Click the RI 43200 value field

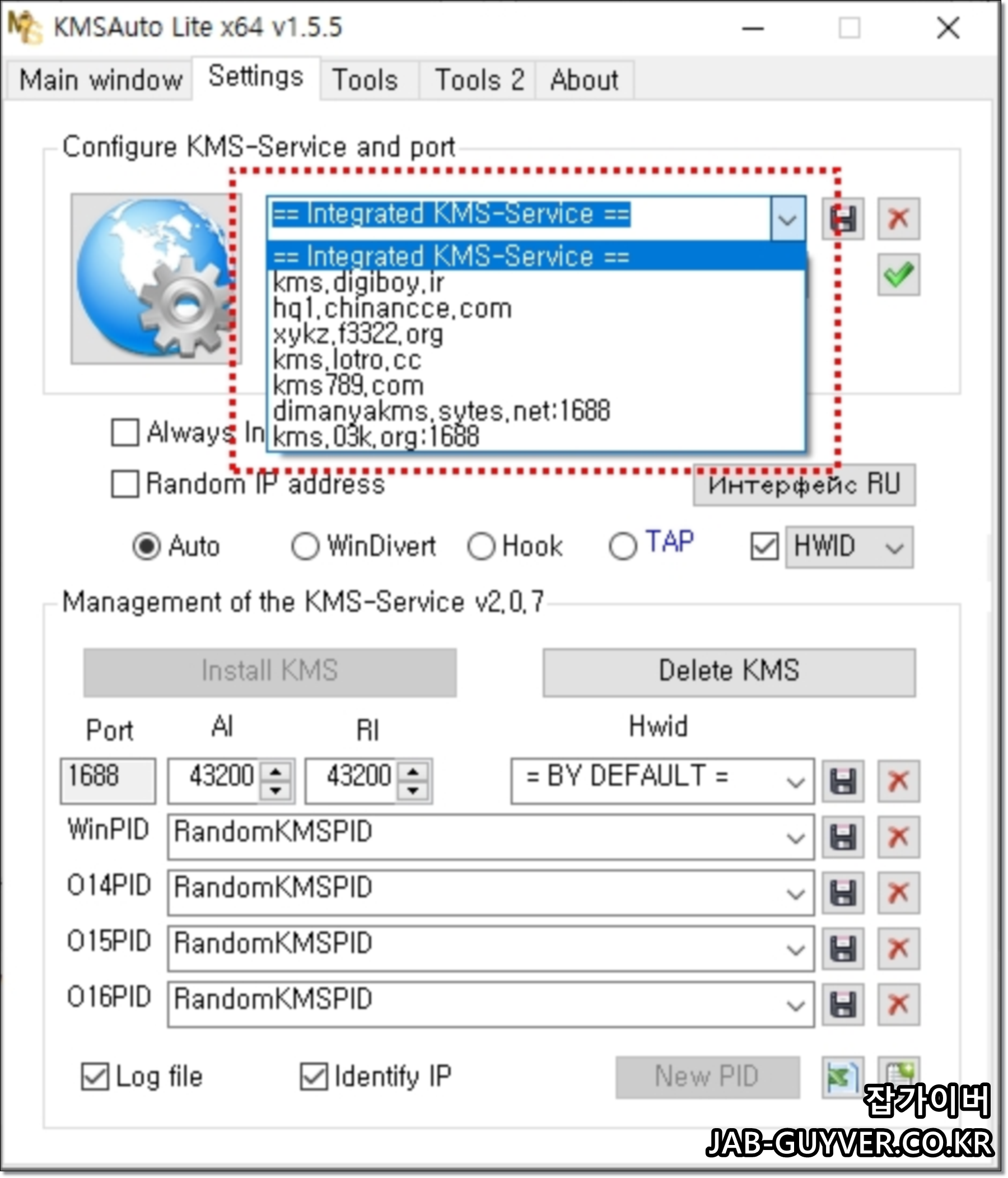point(351,780)
